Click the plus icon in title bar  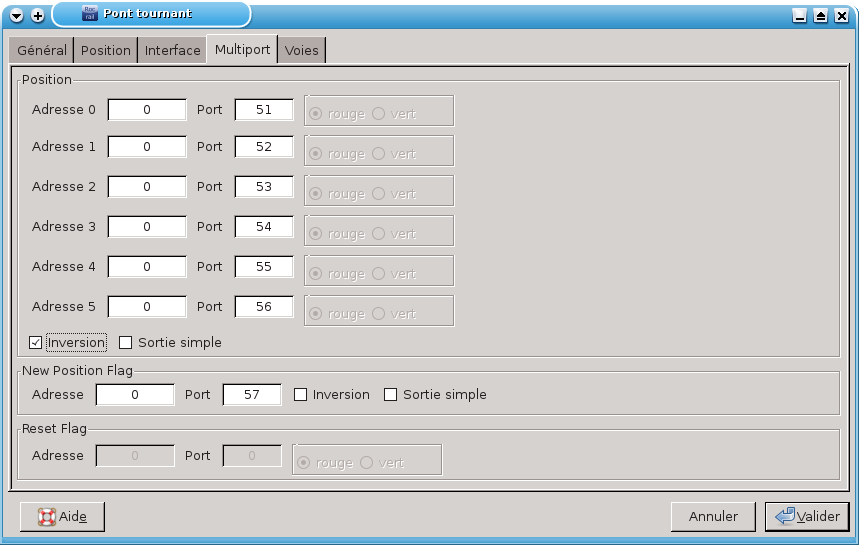(x=38, y=16)
